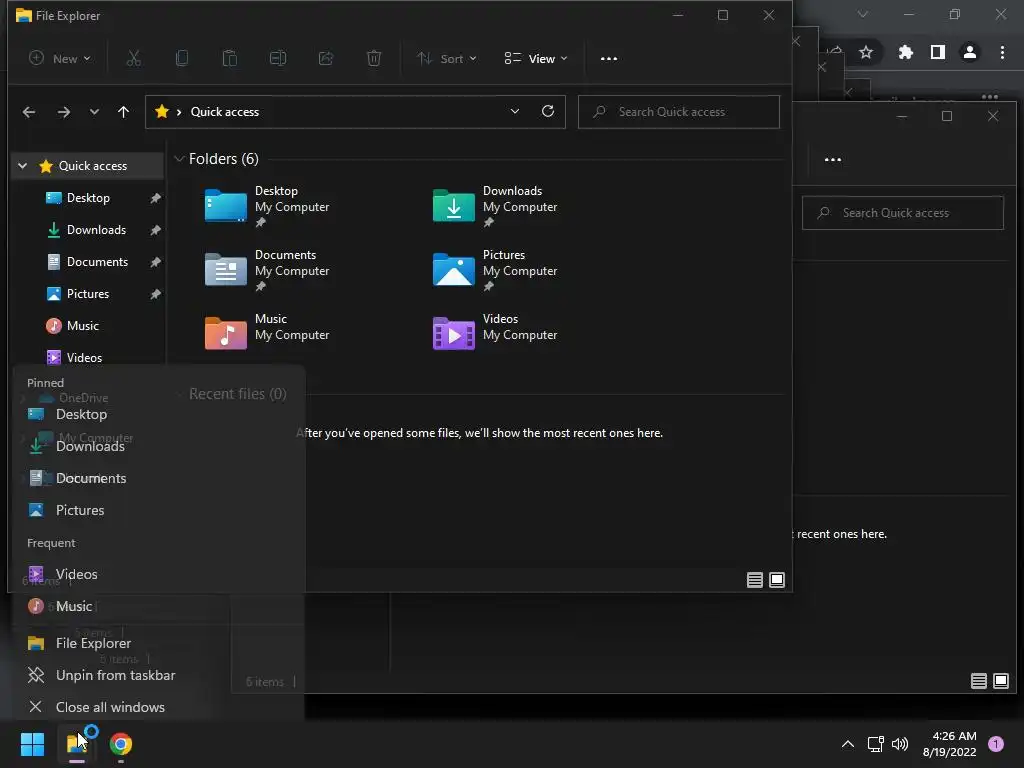
Task: Select Desktop in navigation pane
Action: [x=88, y=198]
